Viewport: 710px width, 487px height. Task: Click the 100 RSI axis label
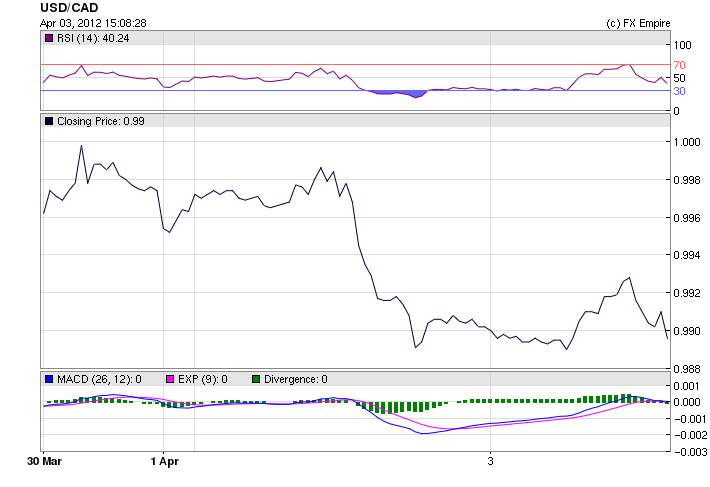[x=682, y=45]
